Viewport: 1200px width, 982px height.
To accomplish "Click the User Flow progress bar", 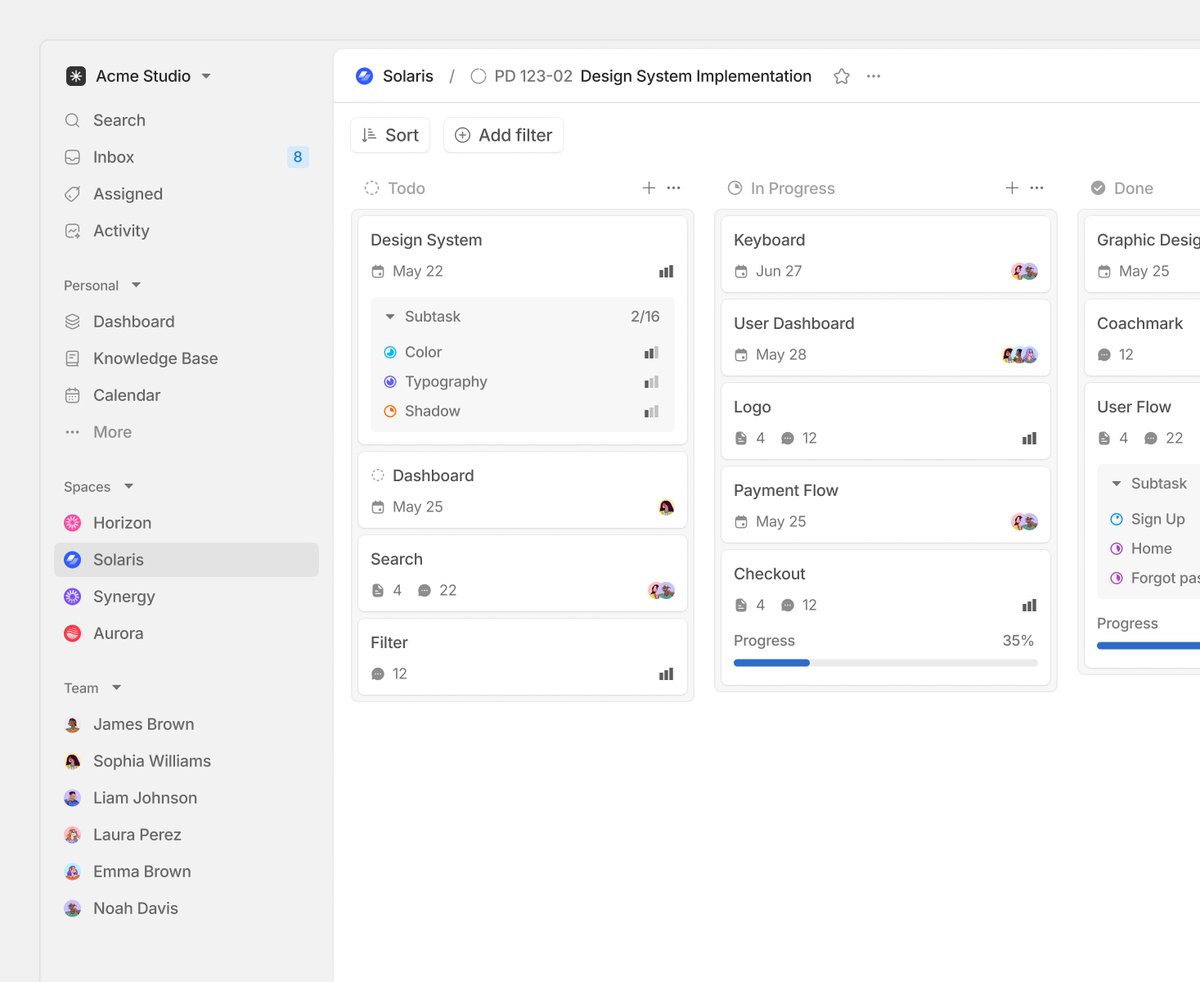I will (1148, 645).
